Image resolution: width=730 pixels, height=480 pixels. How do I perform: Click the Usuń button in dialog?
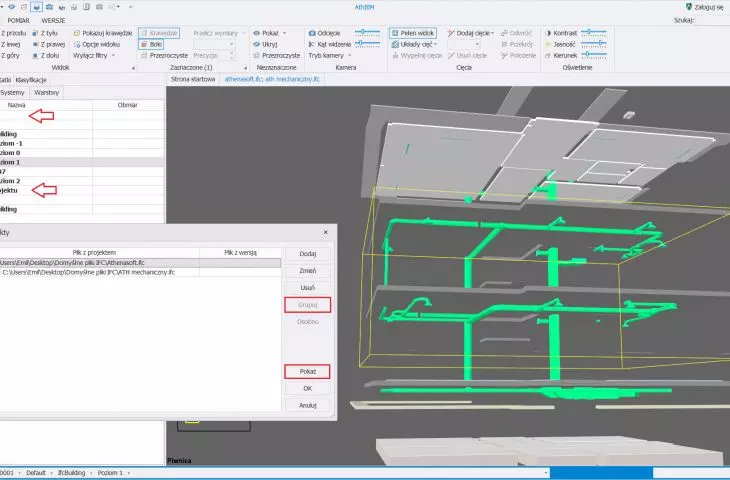pyautogui.click(x=308, y=288)
